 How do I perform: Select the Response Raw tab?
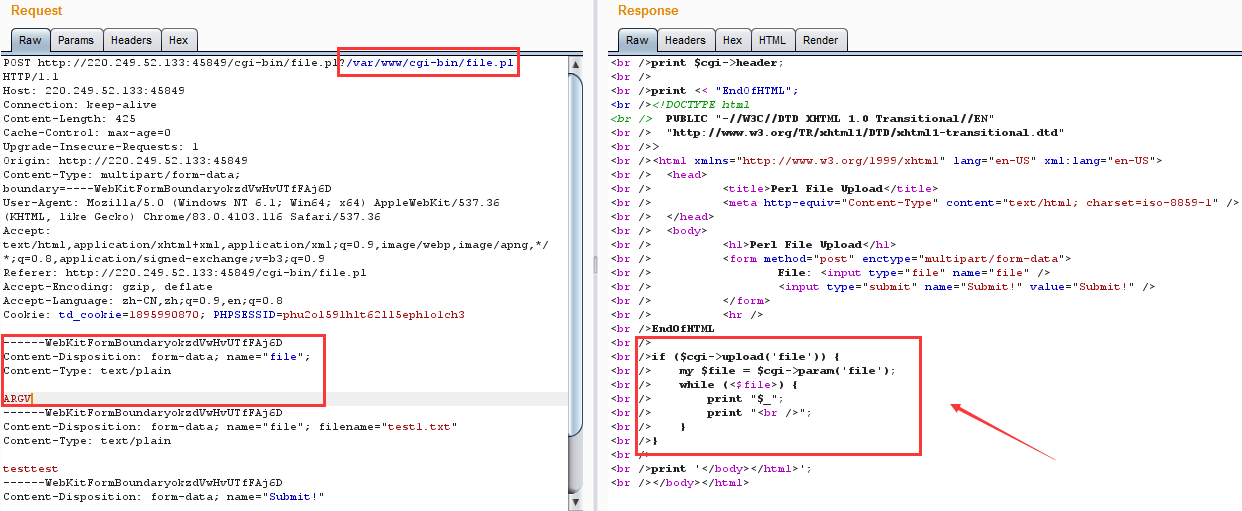tap(637, 40)
